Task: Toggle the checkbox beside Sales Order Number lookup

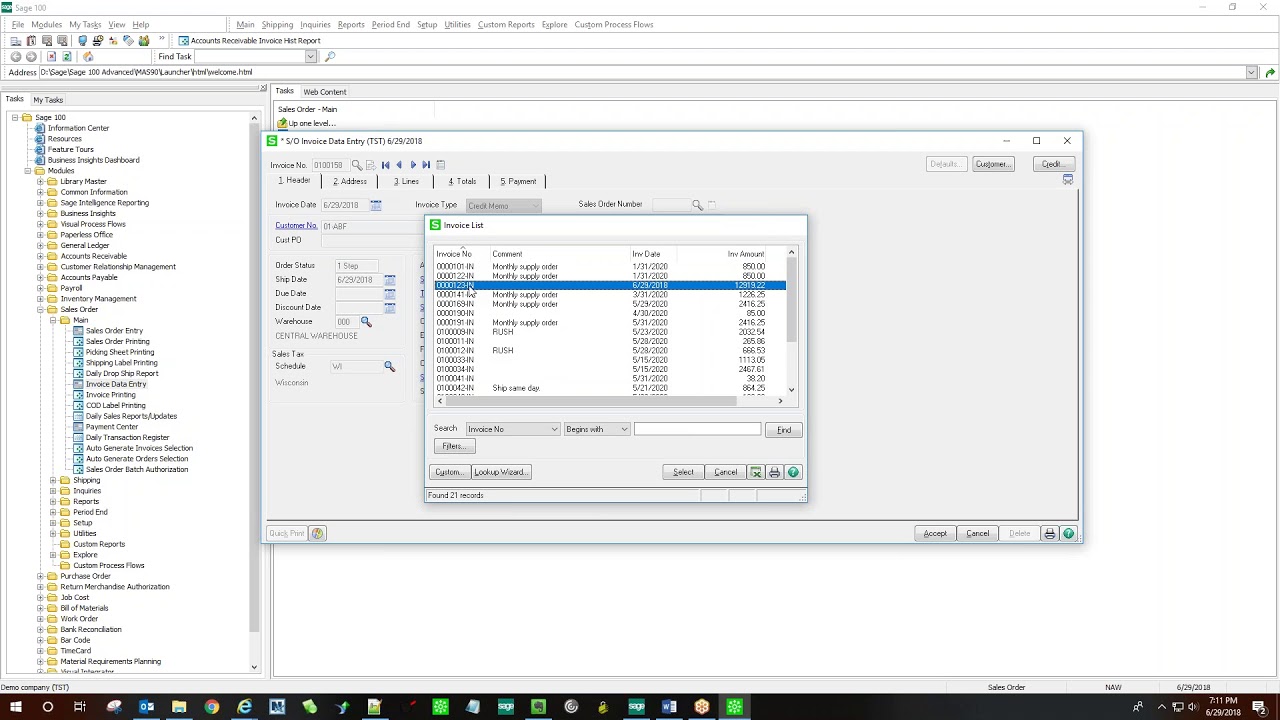Action: pos(712,205)
